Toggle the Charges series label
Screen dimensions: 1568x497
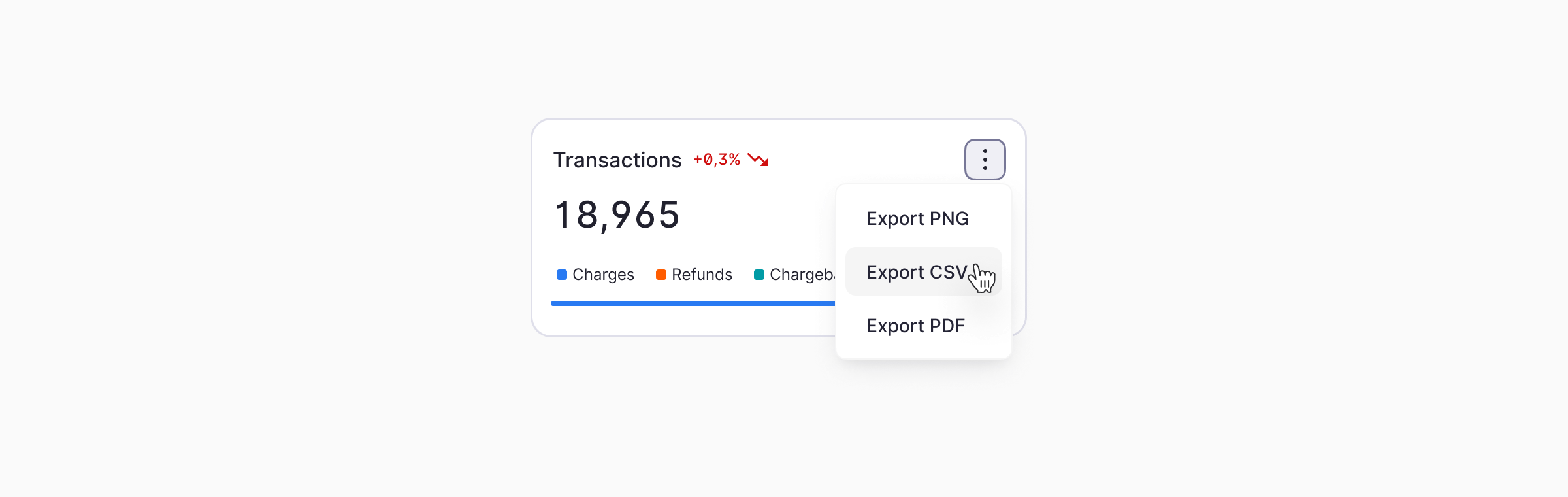[603, 275]
